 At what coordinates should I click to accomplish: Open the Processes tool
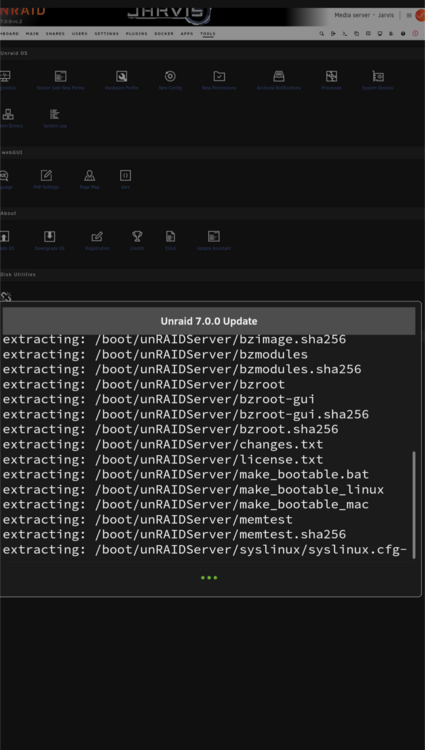click(x=331, y=80)
